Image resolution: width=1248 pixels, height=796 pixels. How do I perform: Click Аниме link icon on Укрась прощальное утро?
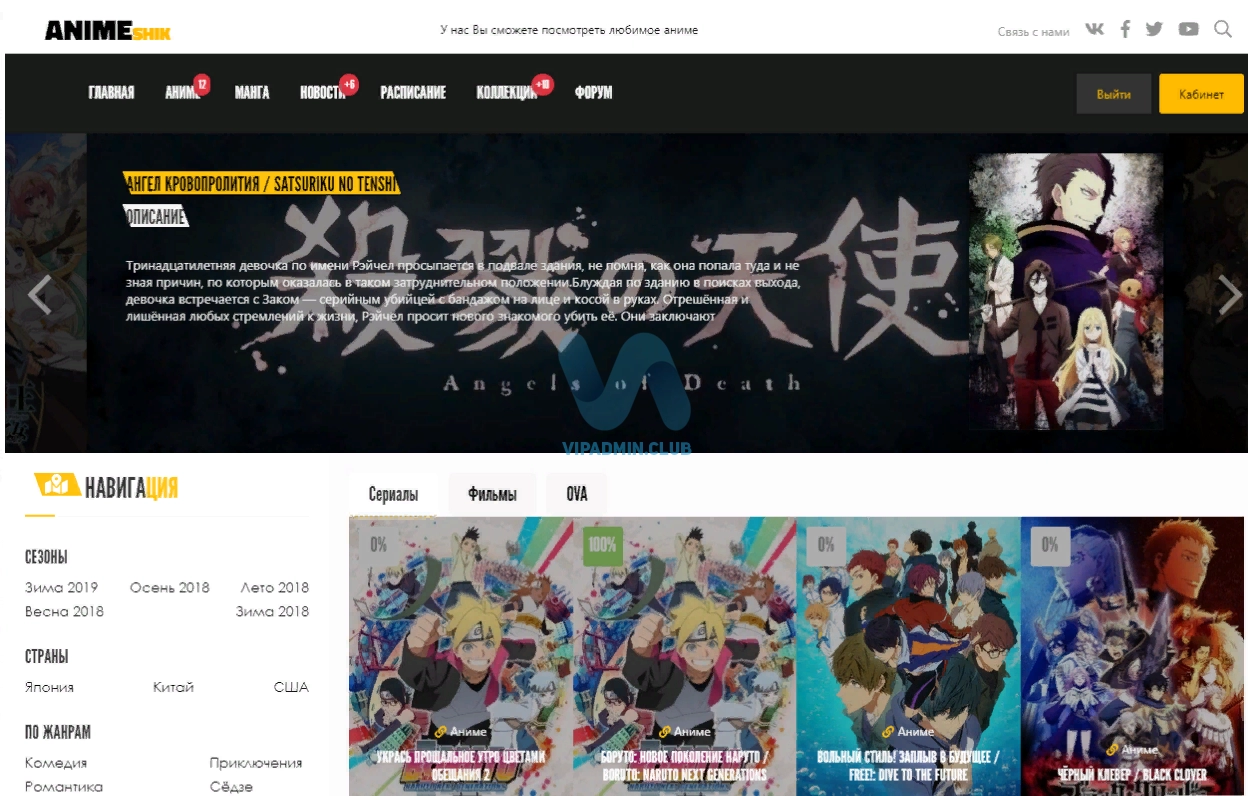tap(440, 732)
